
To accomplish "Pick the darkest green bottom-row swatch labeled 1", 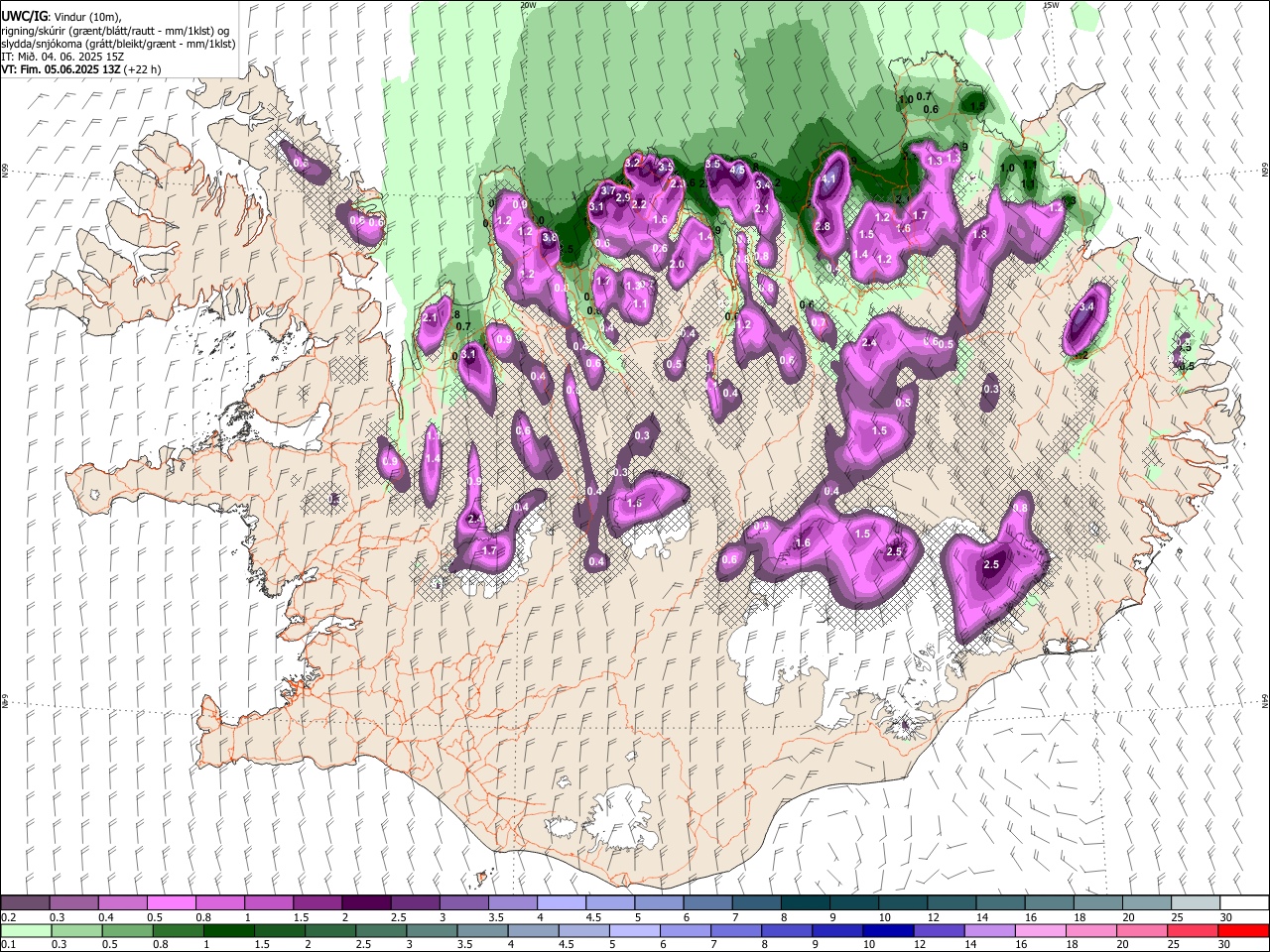I will (x=229, y=930).
